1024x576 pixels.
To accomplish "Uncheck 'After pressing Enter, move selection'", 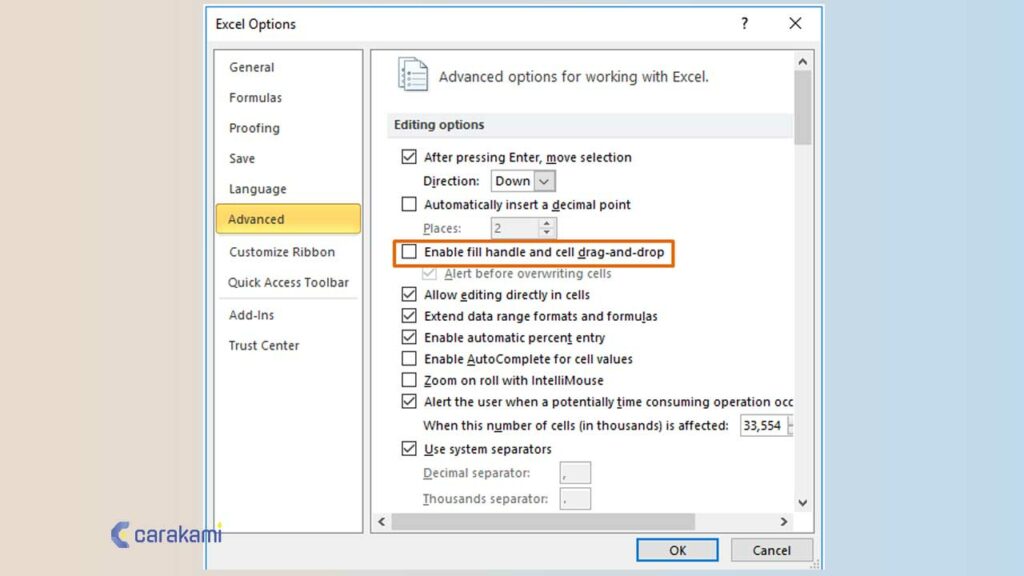I will coord(409,157).
